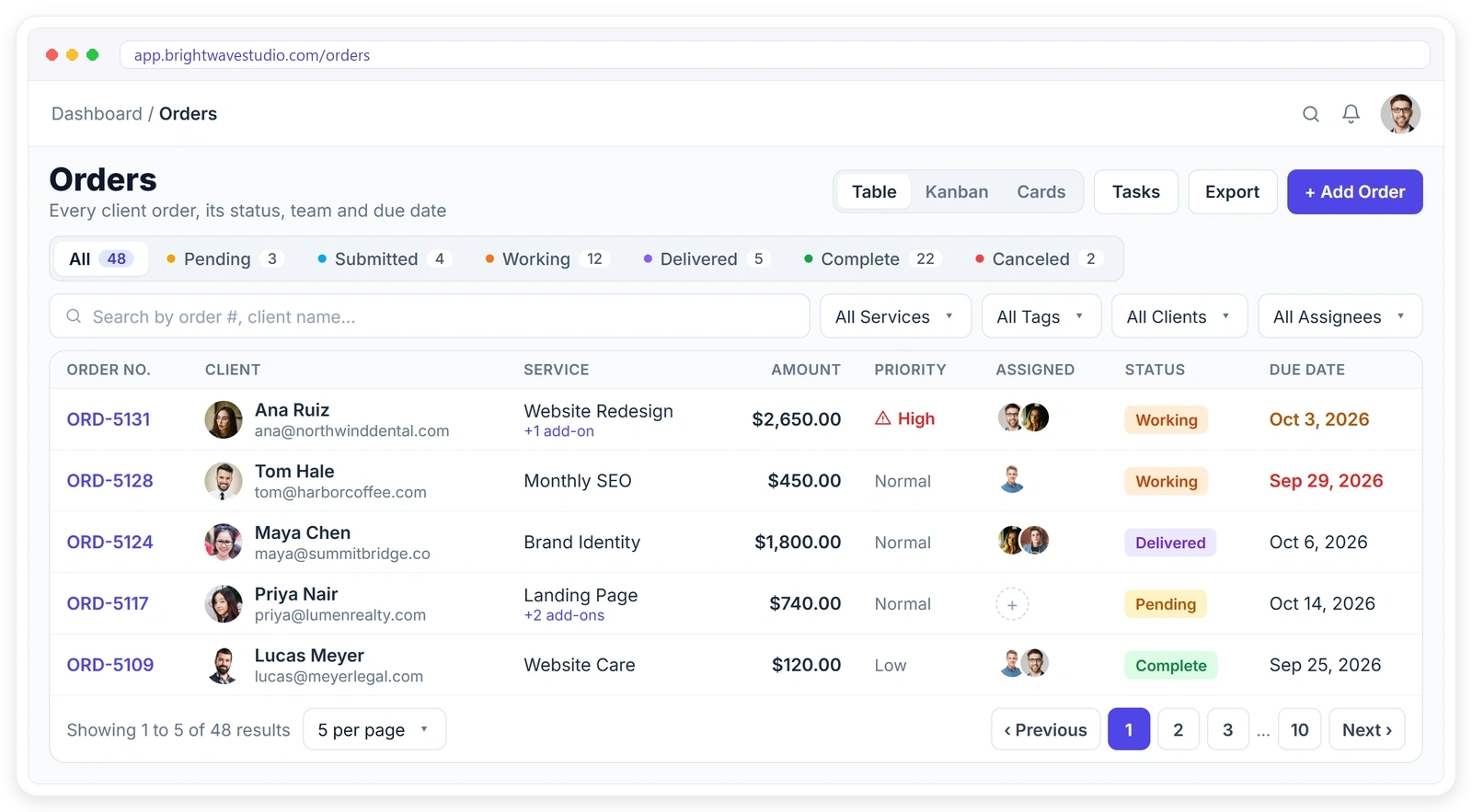The image size is (1472, 812).
Task: Click the browser address bar
Action: [x=775, y=55]
